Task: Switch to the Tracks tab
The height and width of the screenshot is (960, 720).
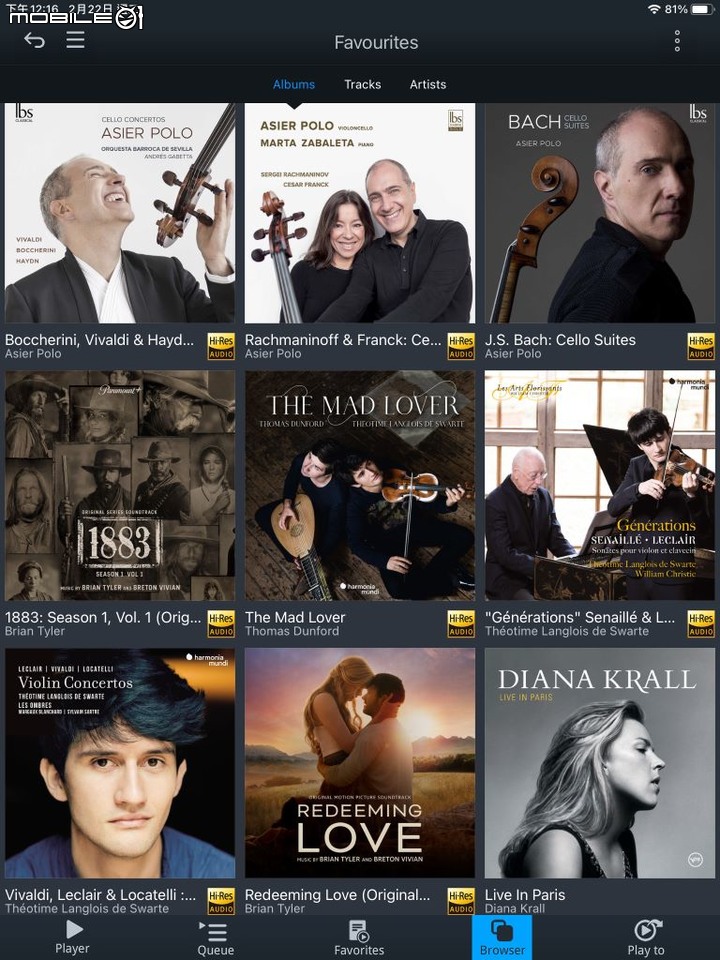Action: tap(362, 84)
